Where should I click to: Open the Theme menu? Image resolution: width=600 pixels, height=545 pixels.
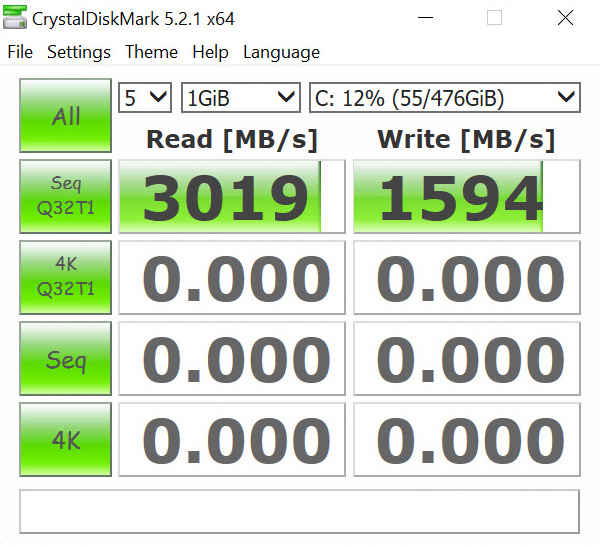(x=152, y=52)
